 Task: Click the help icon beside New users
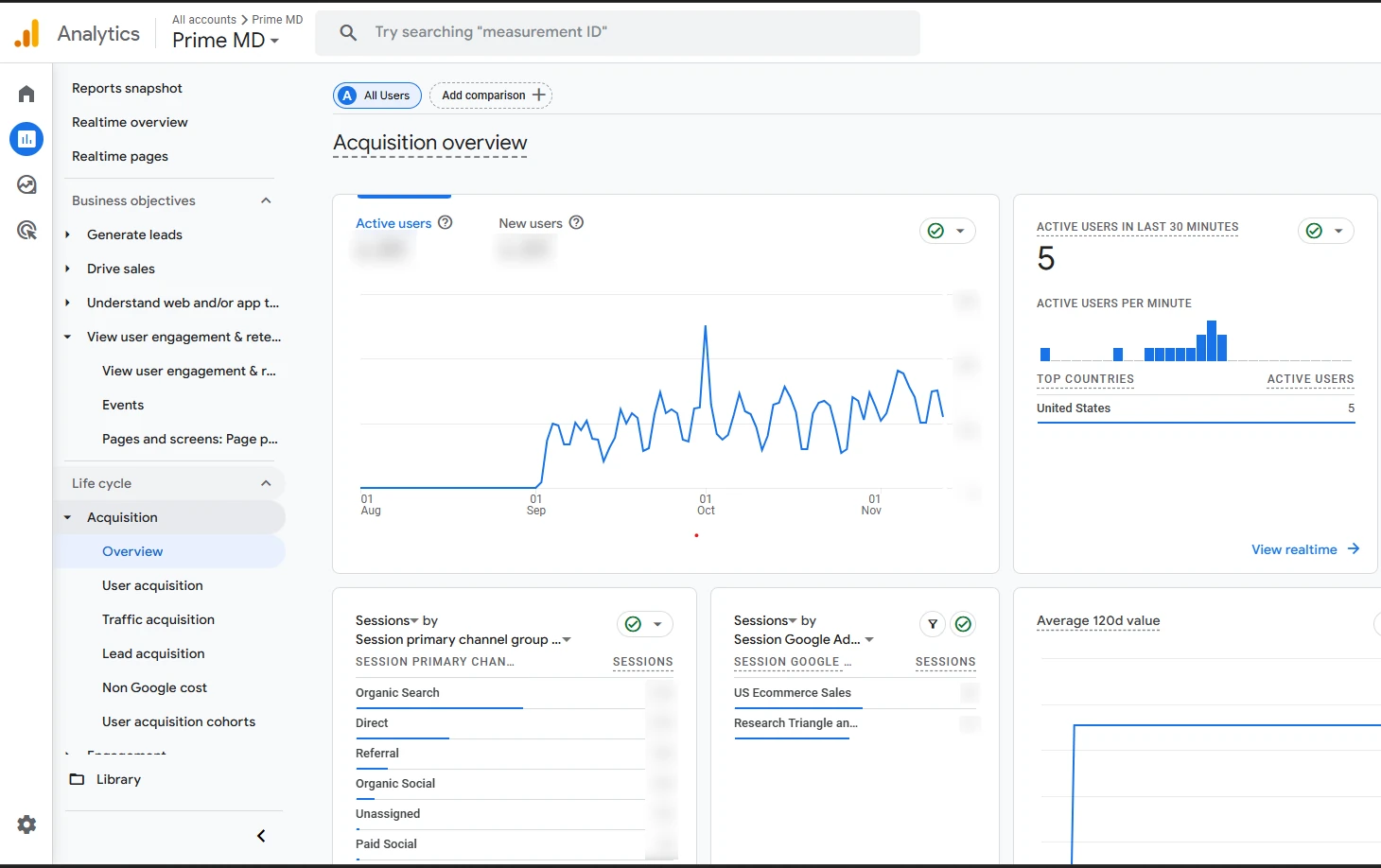click(x=576, y=222)
